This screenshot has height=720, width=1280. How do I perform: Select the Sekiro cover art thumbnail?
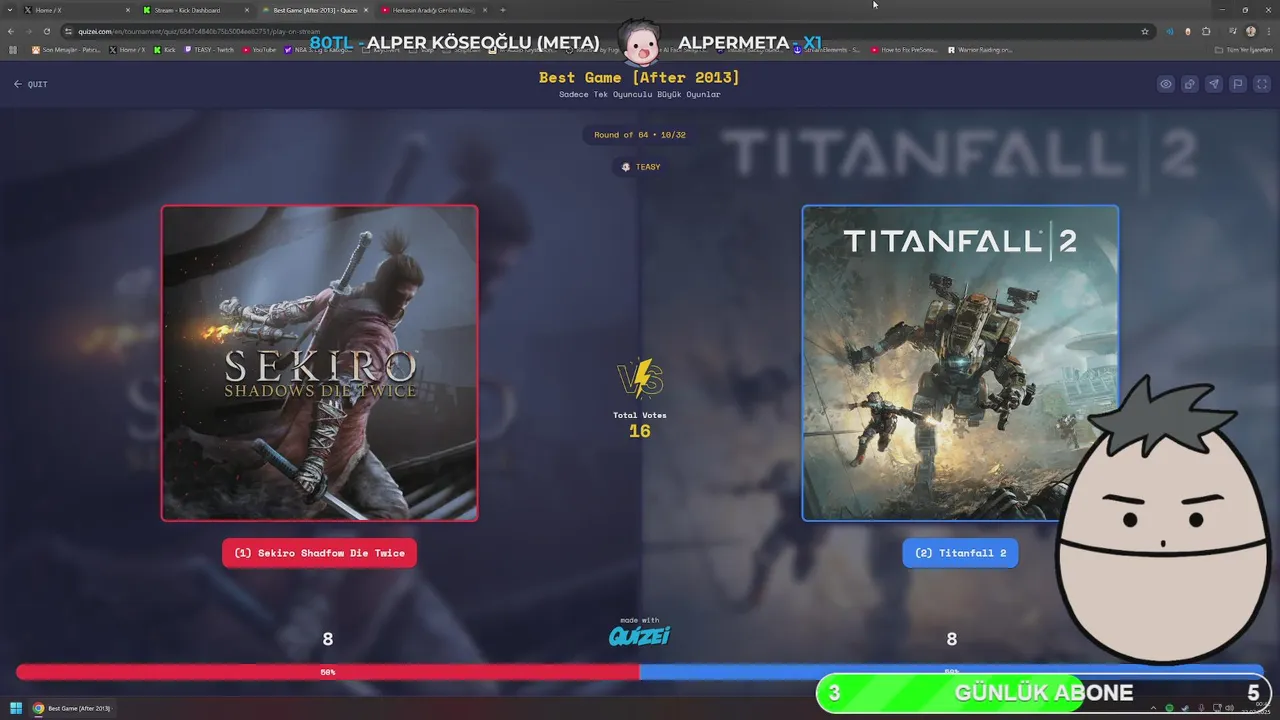(320, 363)
